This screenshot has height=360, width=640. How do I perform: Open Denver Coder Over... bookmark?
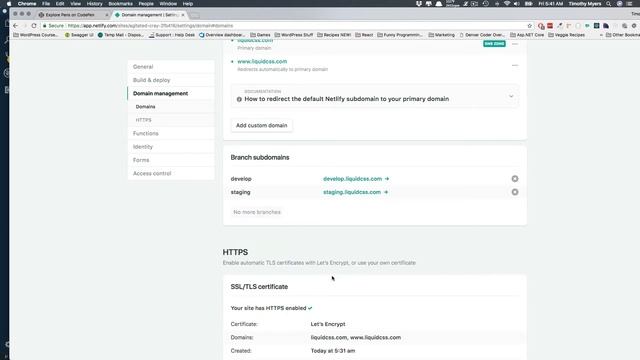pyautogui.click(x=482, y=35)
